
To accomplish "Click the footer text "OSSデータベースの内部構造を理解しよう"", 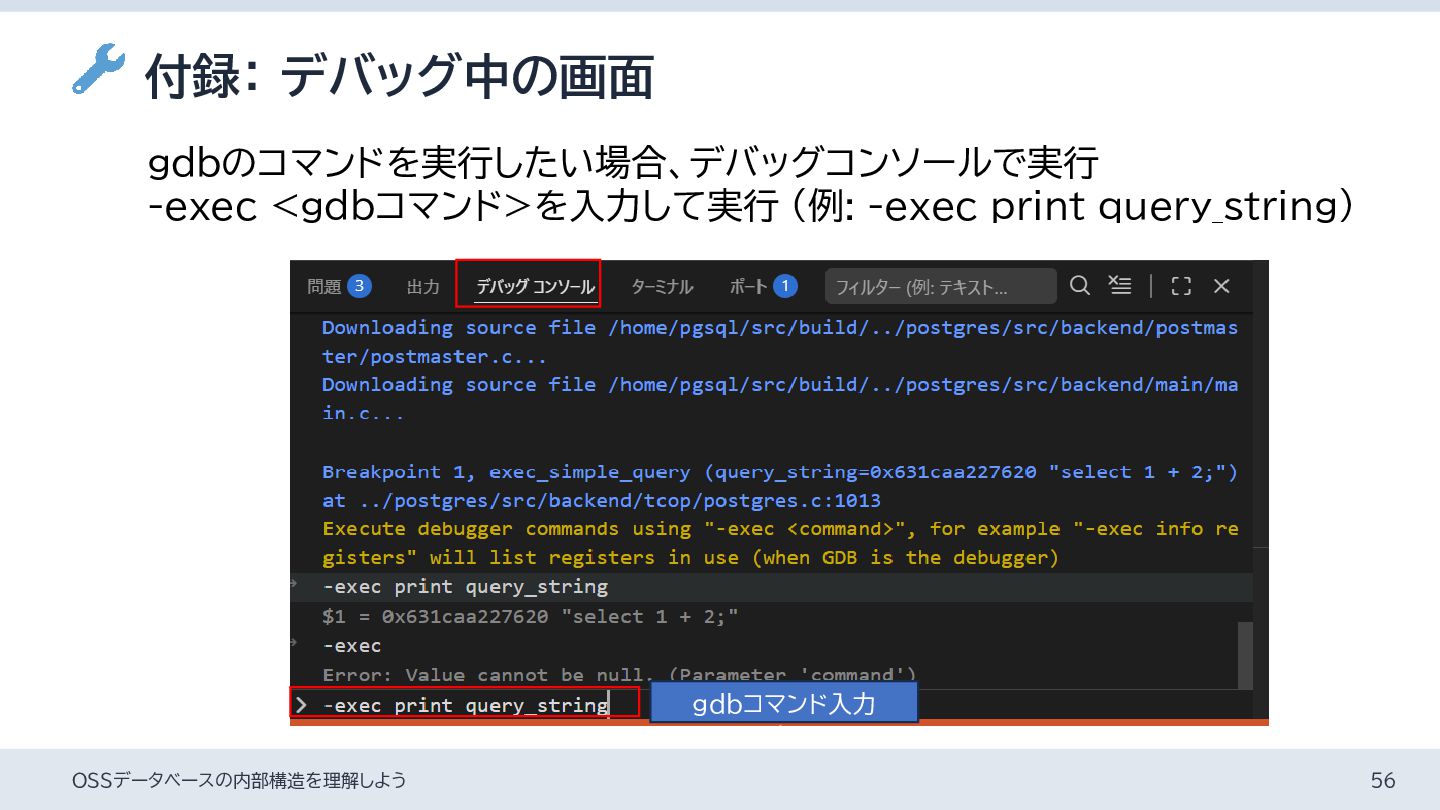I will click(240, 780).
